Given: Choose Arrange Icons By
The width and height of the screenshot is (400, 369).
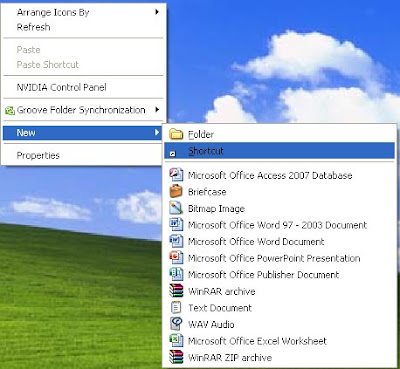Looking at the screenshot, I should (x=83, y=13).
